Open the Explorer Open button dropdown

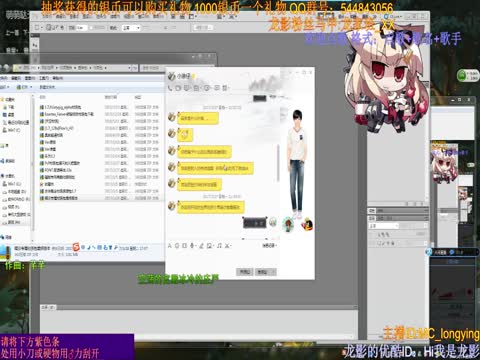tap(31, 87)
